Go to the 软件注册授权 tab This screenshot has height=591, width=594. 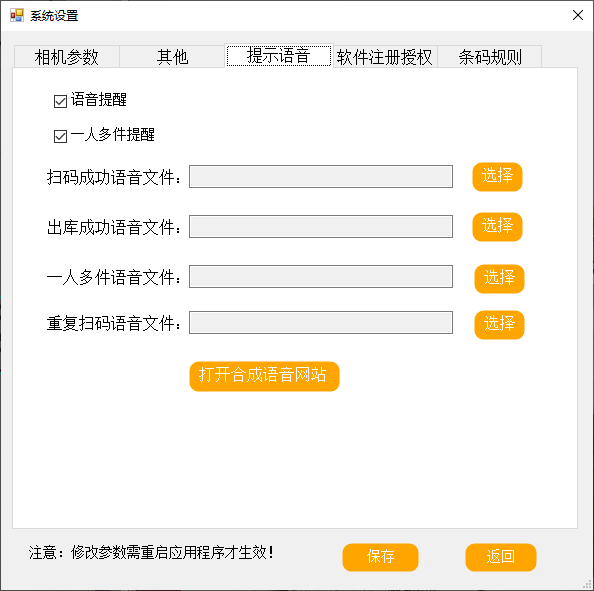[x=385, y=57]
